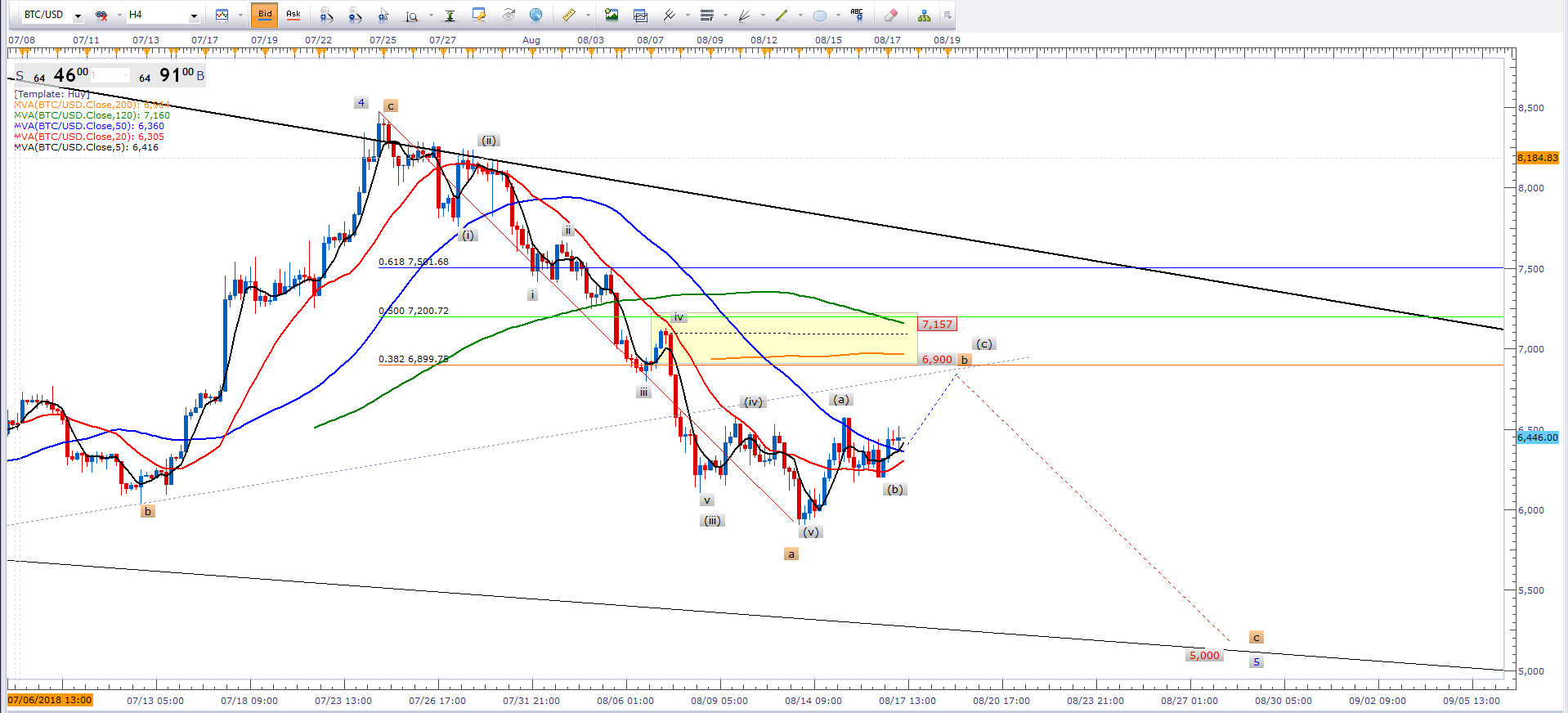Viewport: 1568px width, 713px height.
Task: Expand the toolbar overflow options arrow
Action: click(x=947, y=15)
